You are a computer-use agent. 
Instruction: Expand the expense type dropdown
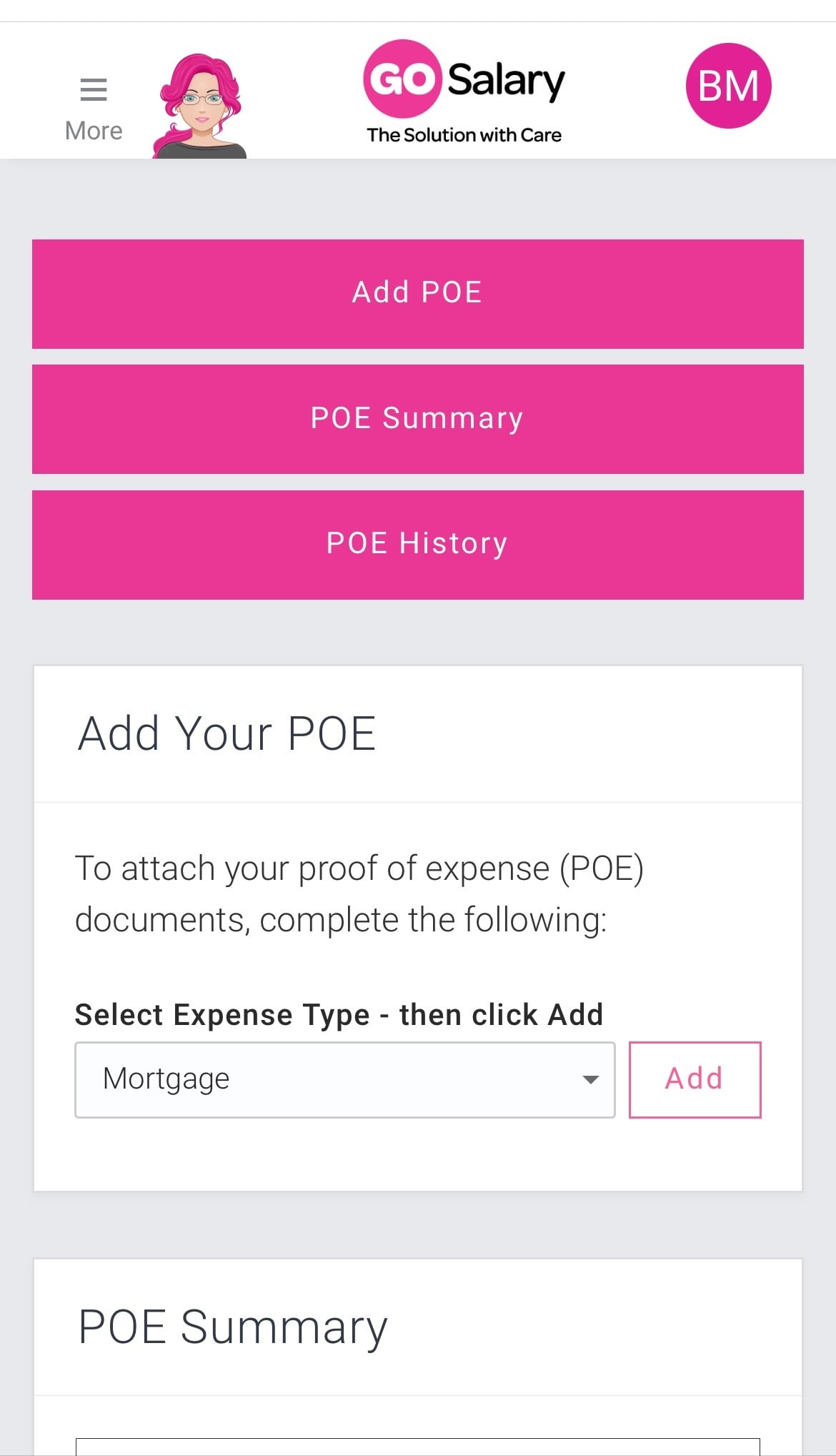pos(344,1079)
